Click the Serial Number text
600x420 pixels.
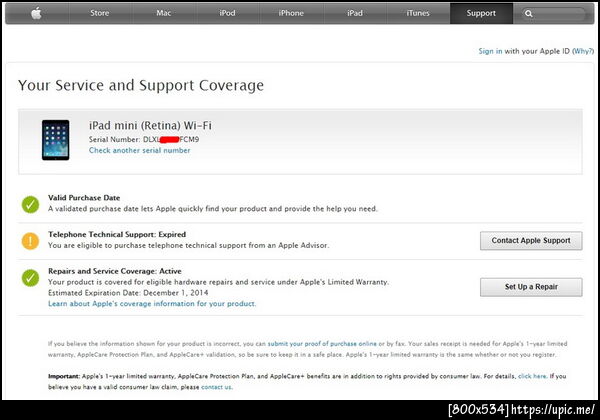coord(144,140)
